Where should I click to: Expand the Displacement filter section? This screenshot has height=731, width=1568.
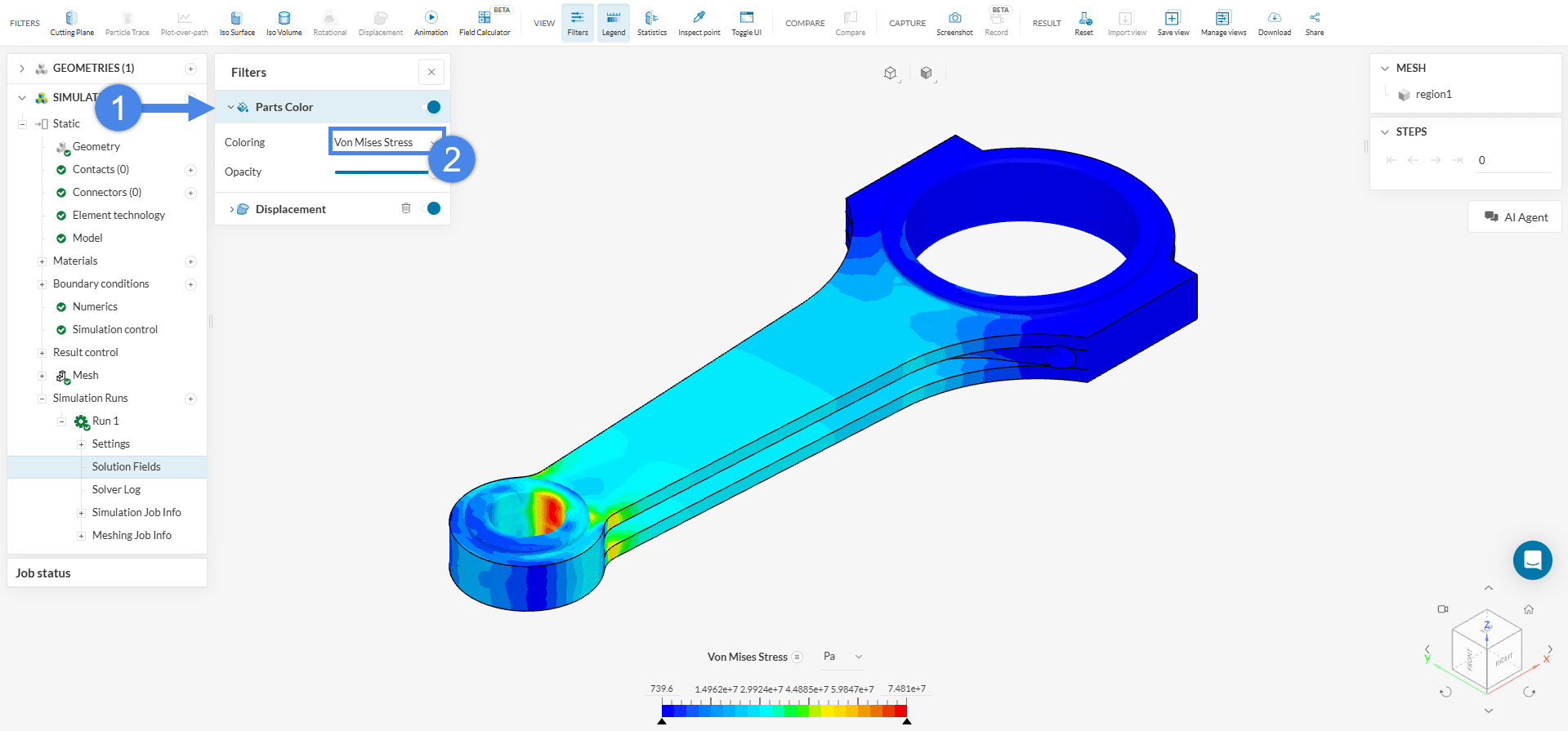(x=232, y=209)
